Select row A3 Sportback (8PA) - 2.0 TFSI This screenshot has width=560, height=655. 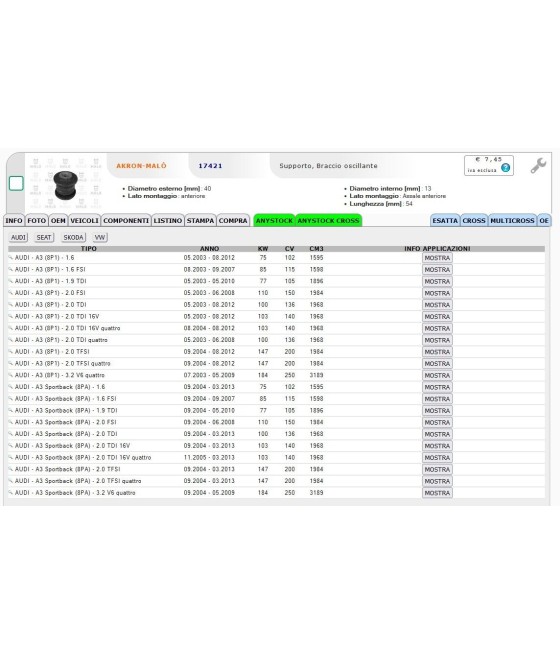point(276,469)
